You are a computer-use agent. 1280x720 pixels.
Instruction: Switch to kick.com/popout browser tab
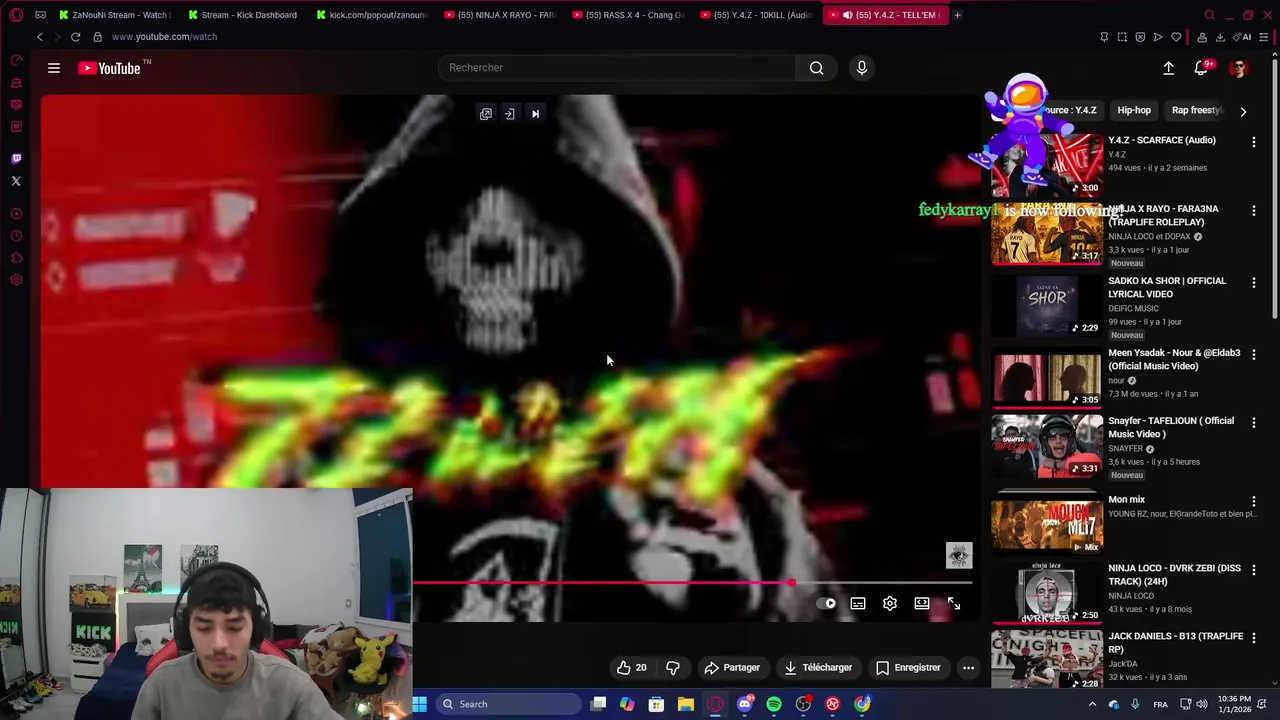(371, 15)
